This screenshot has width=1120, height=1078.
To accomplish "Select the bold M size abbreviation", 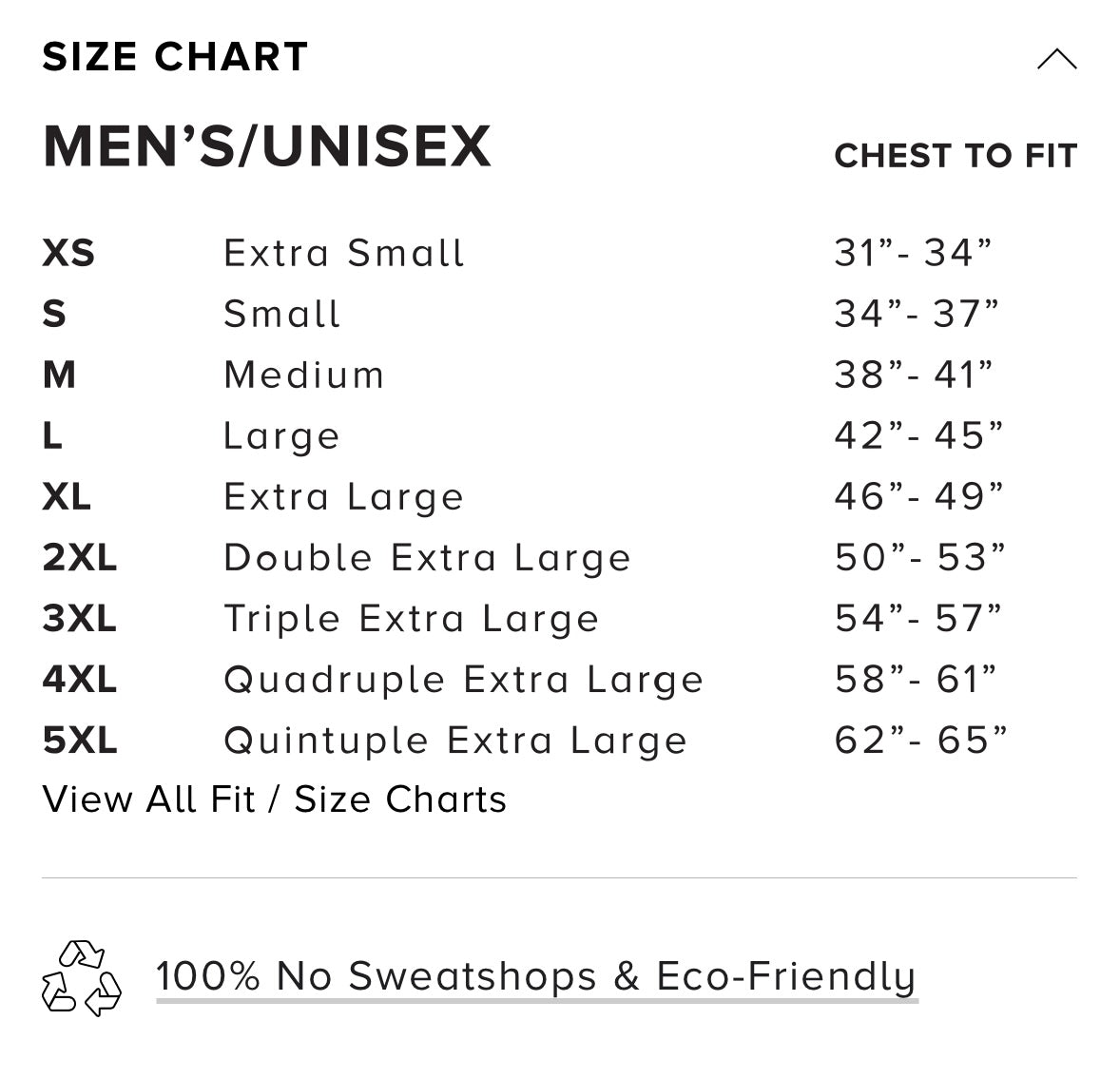I will pyautogui.click(x=59, y=375).
